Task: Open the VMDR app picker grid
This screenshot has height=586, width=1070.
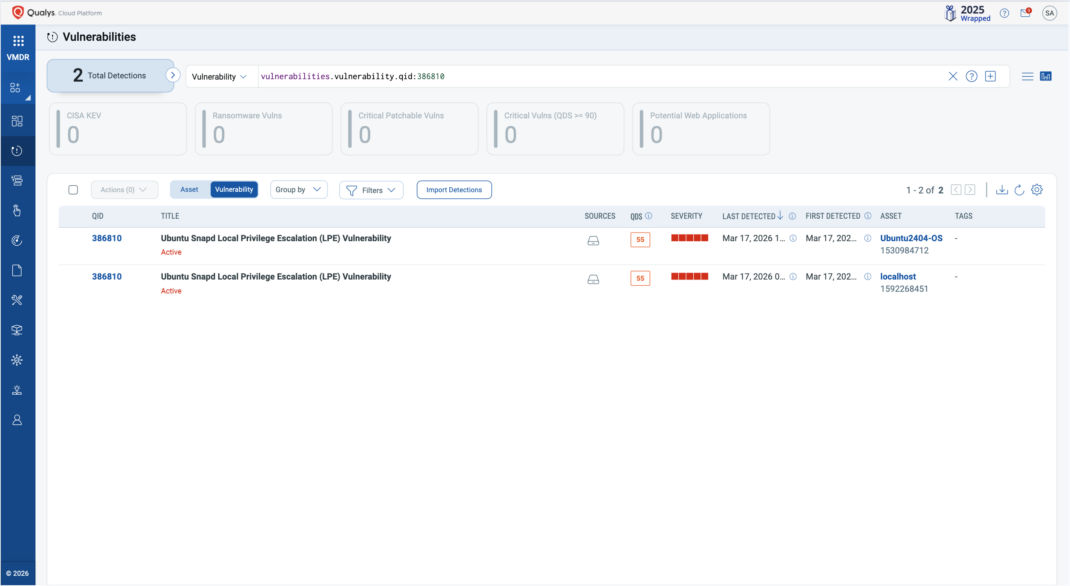Action: 18,41
